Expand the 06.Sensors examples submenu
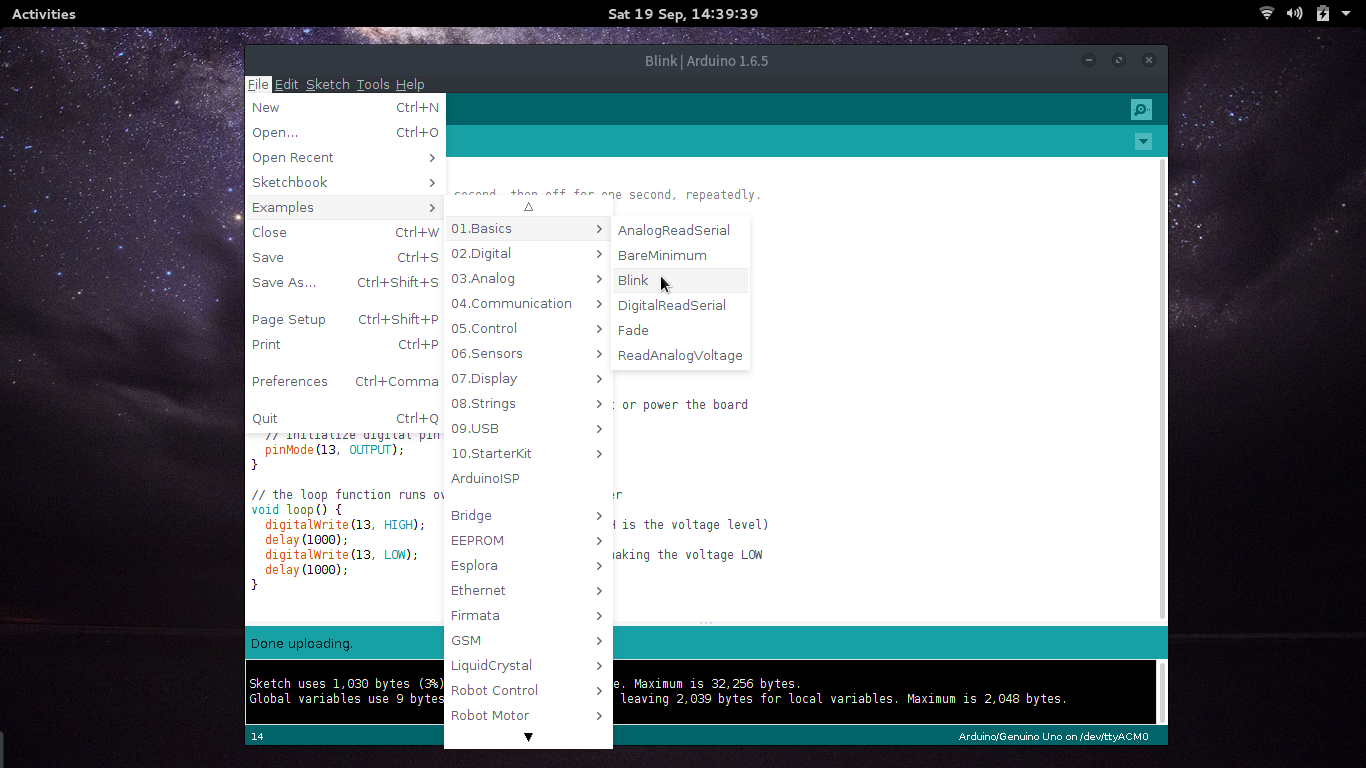Screen dimensions: 1366x768 pos(528,354)
